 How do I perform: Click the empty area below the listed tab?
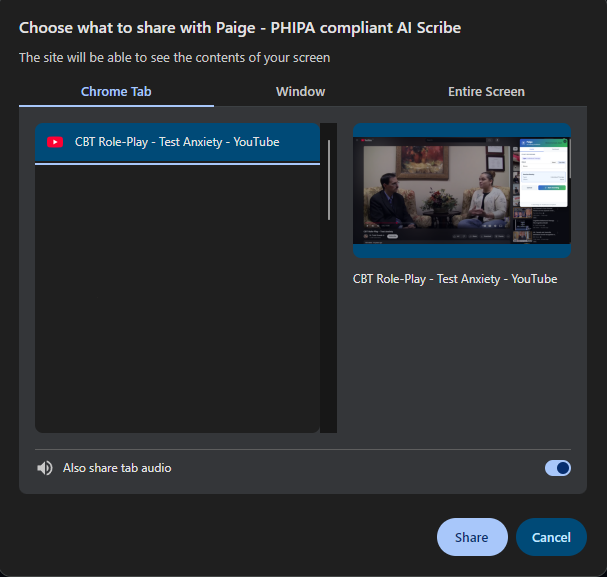[x=177, y=300]
